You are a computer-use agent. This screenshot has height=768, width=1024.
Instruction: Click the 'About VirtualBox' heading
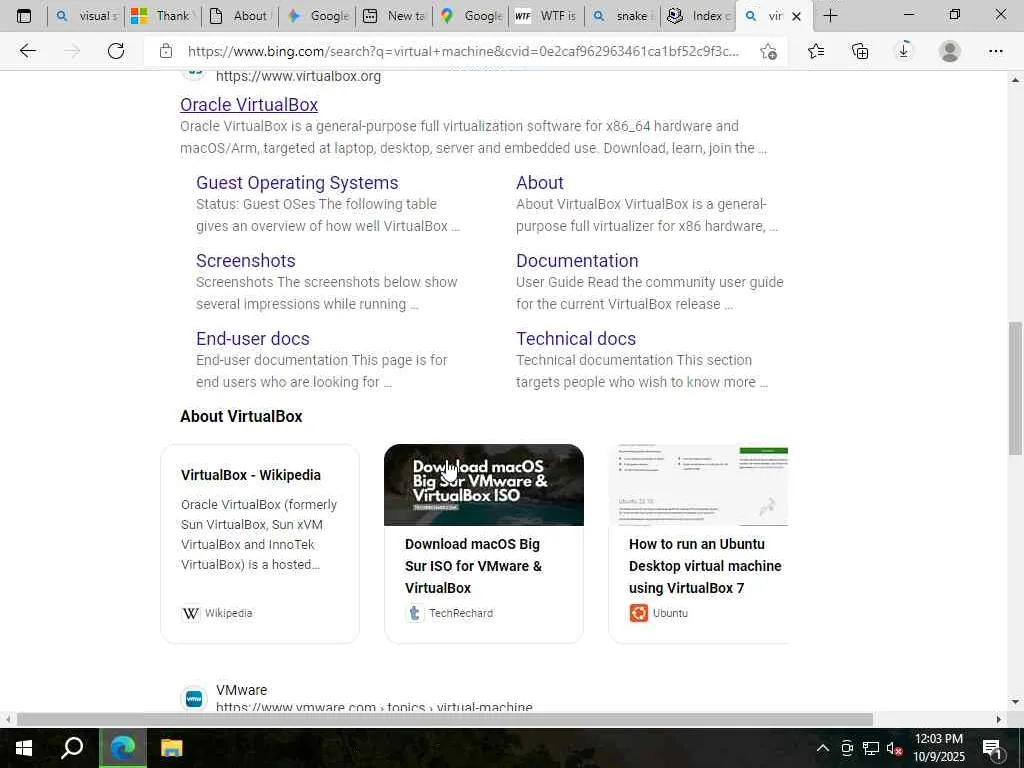241,417
